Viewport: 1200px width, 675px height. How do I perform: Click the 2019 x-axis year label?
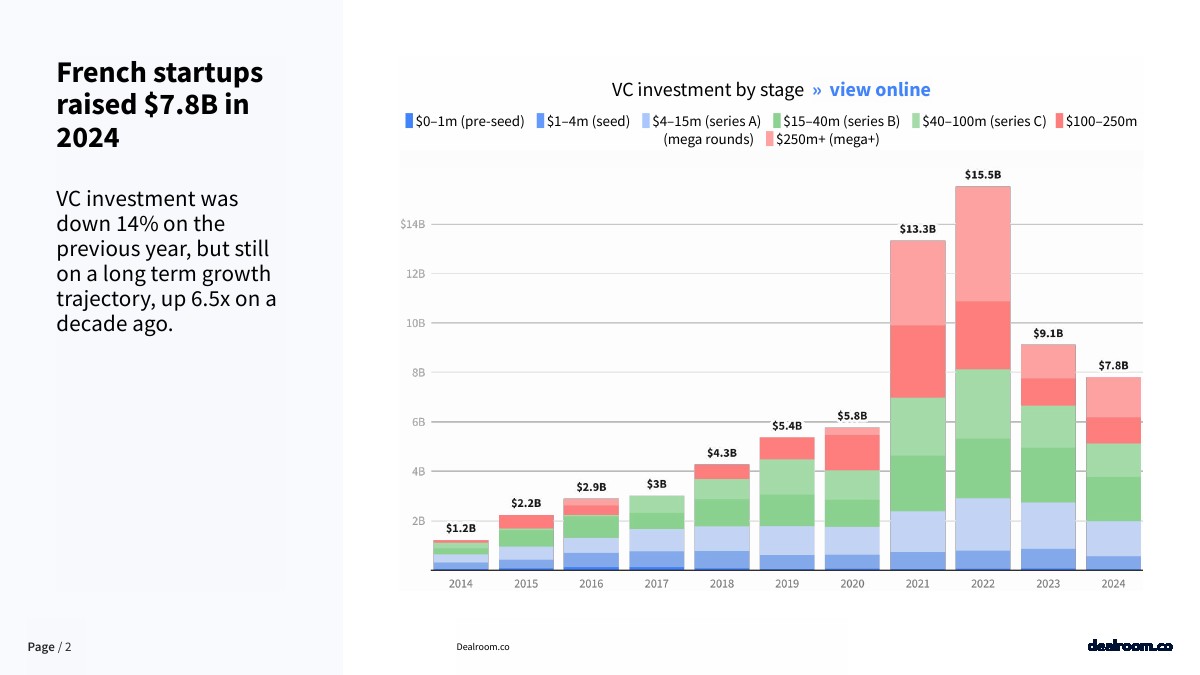pyautogui.click(x=787, y=584)
